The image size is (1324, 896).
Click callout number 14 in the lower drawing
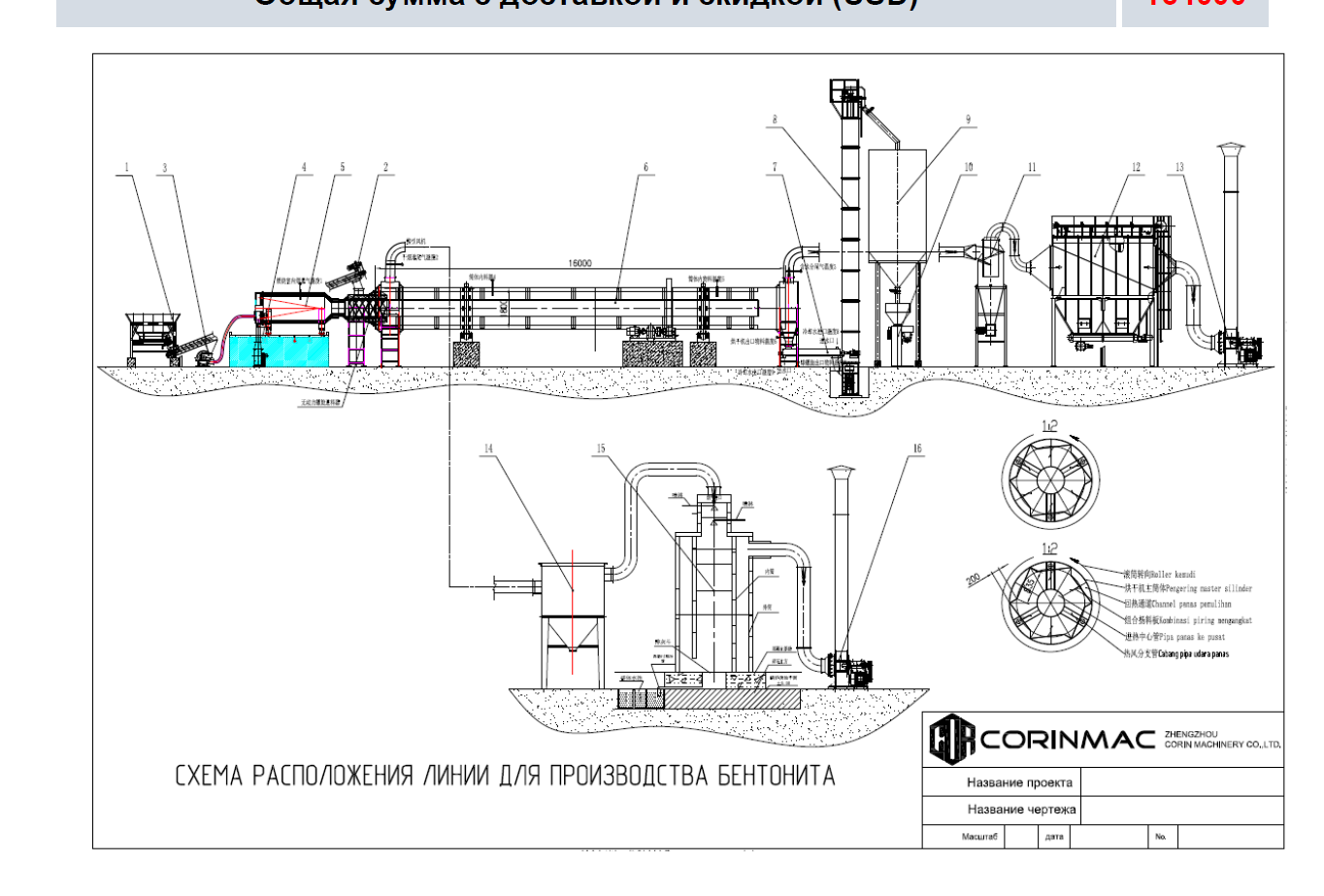click(x=488, y=448)
